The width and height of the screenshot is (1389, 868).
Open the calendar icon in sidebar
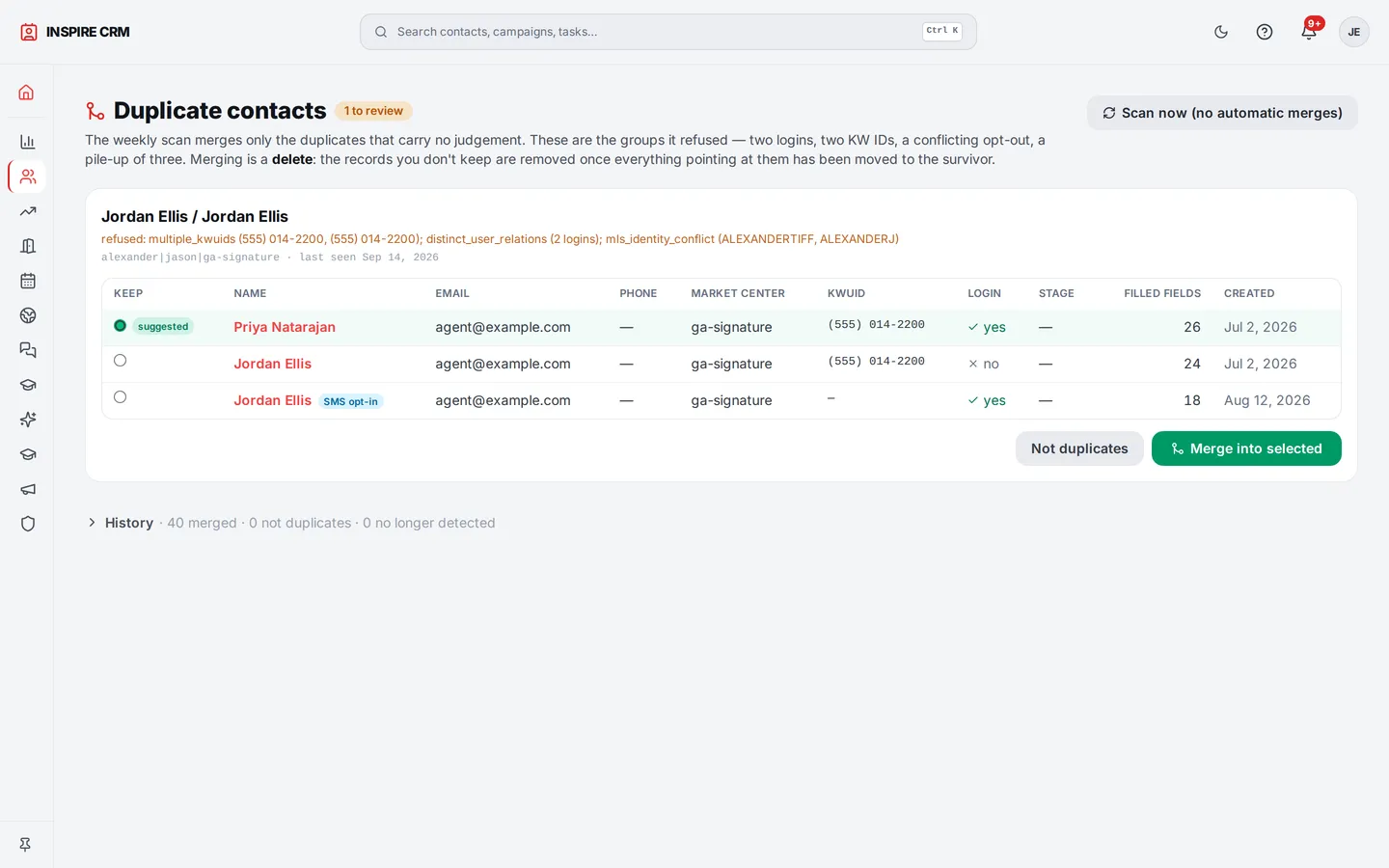27,281
